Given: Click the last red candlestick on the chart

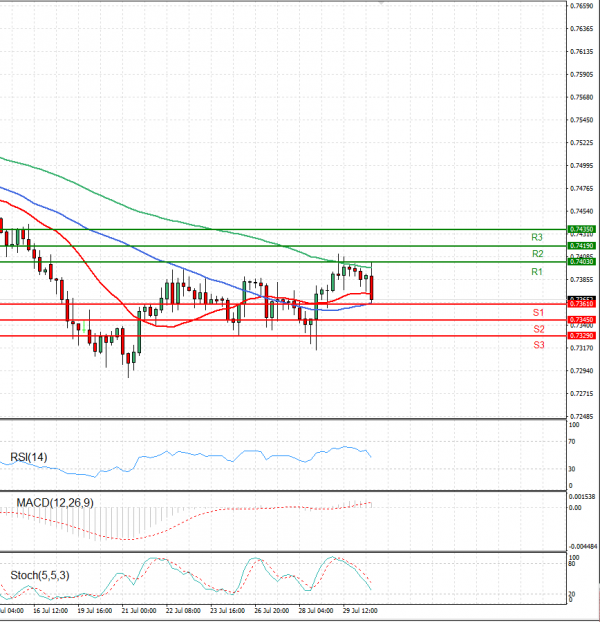Looking at the screenshot, I should pyautogui.click(x=372, y=288).
